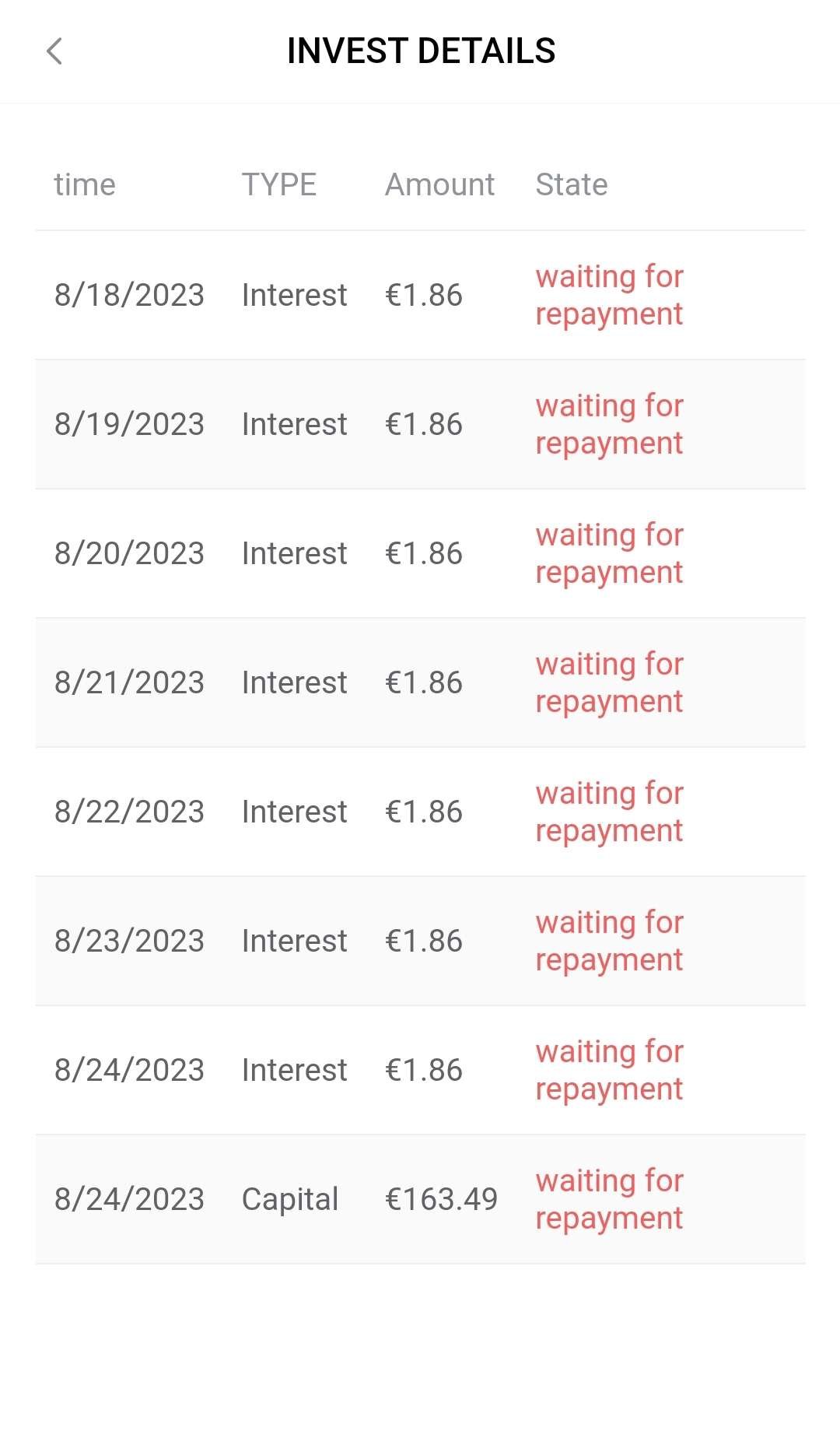
Task: Click the INVEST DETAILS page title
Action: pyautogui.click(x=421, y=51)
